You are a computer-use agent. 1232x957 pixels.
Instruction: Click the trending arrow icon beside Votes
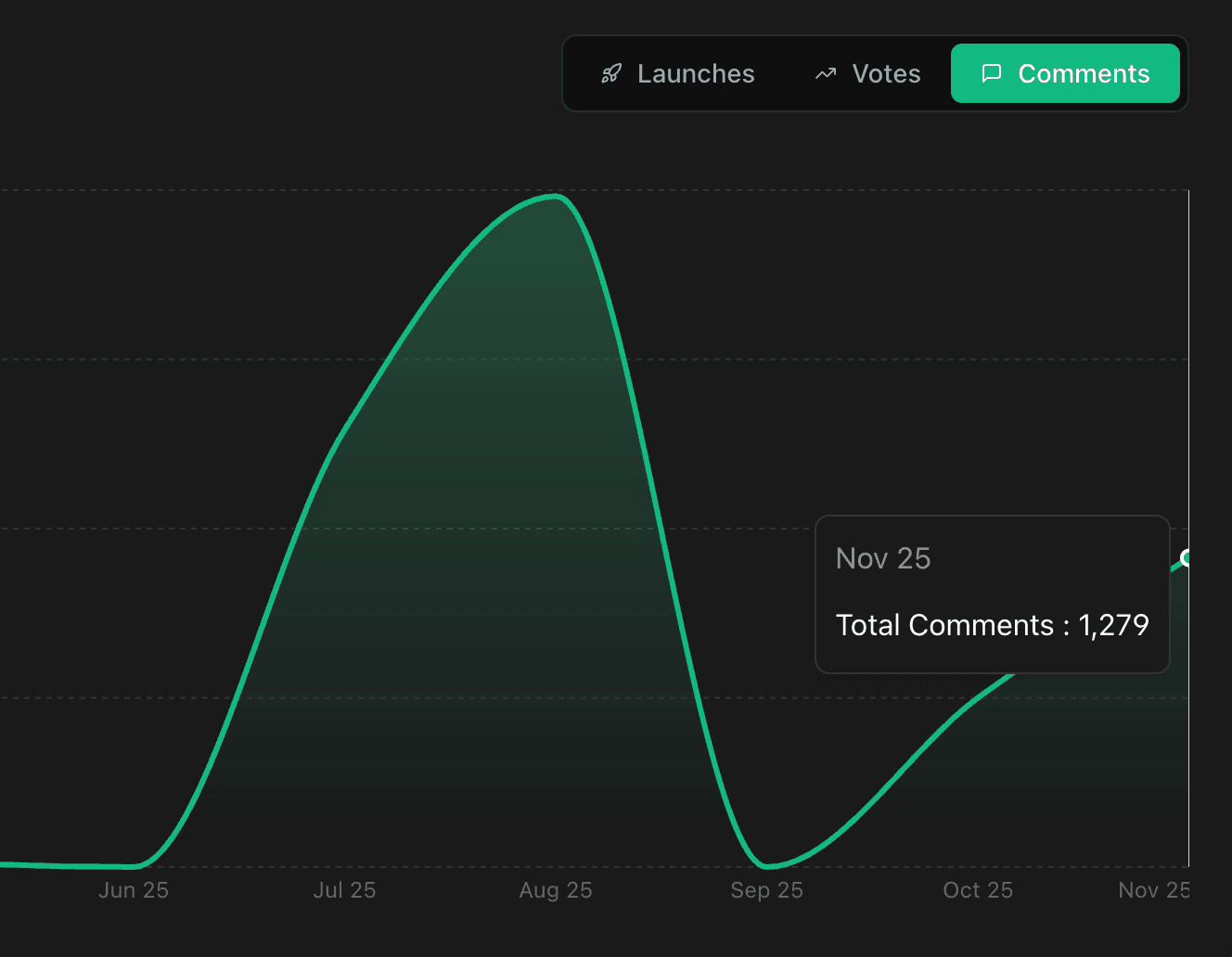click(826, 74)
